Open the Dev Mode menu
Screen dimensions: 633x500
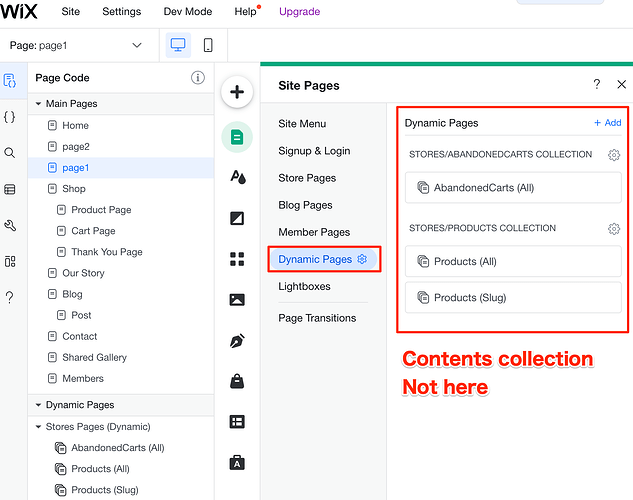(188, 11)
